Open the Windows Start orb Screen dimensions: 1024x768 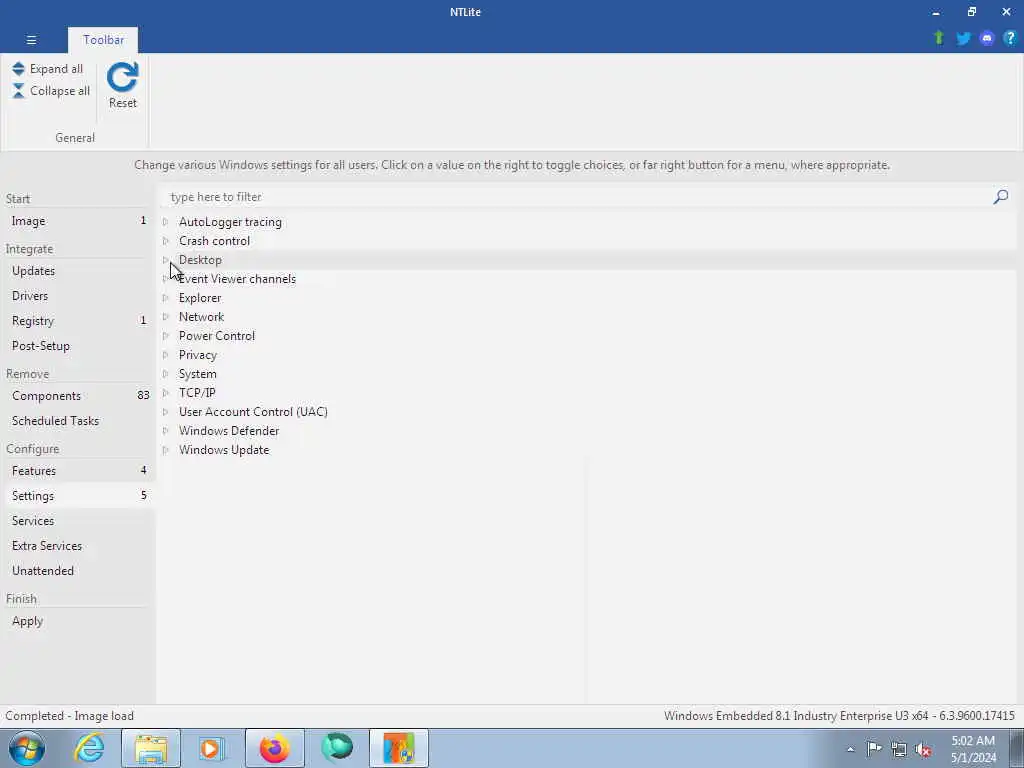(27, 748)
